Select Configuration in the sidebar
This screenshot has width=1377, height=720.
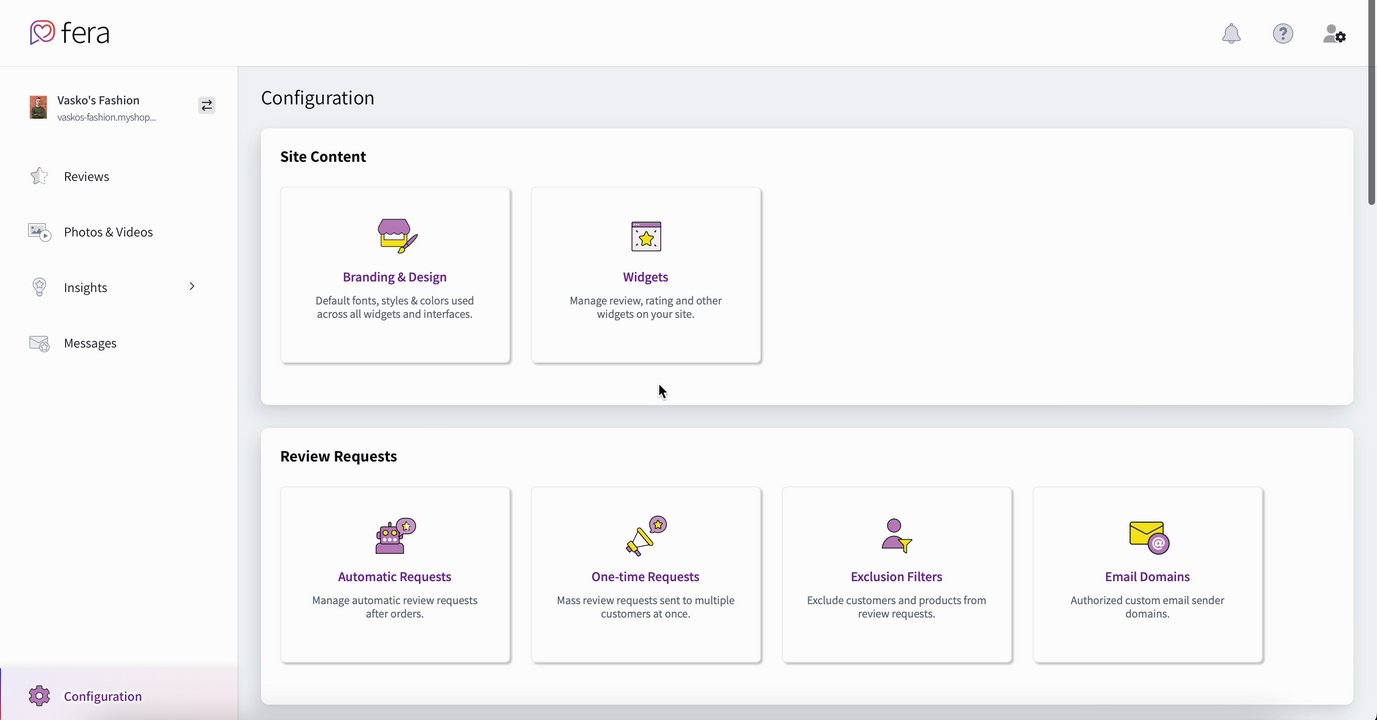coord(102,696)
